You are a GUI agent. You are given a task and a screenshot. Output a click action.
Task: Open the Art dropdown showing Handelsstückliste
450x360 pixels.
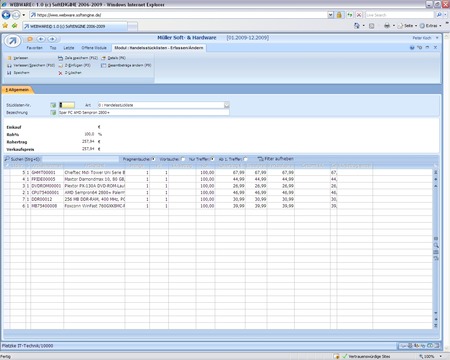pyautogui.click(x=227, y=105)
